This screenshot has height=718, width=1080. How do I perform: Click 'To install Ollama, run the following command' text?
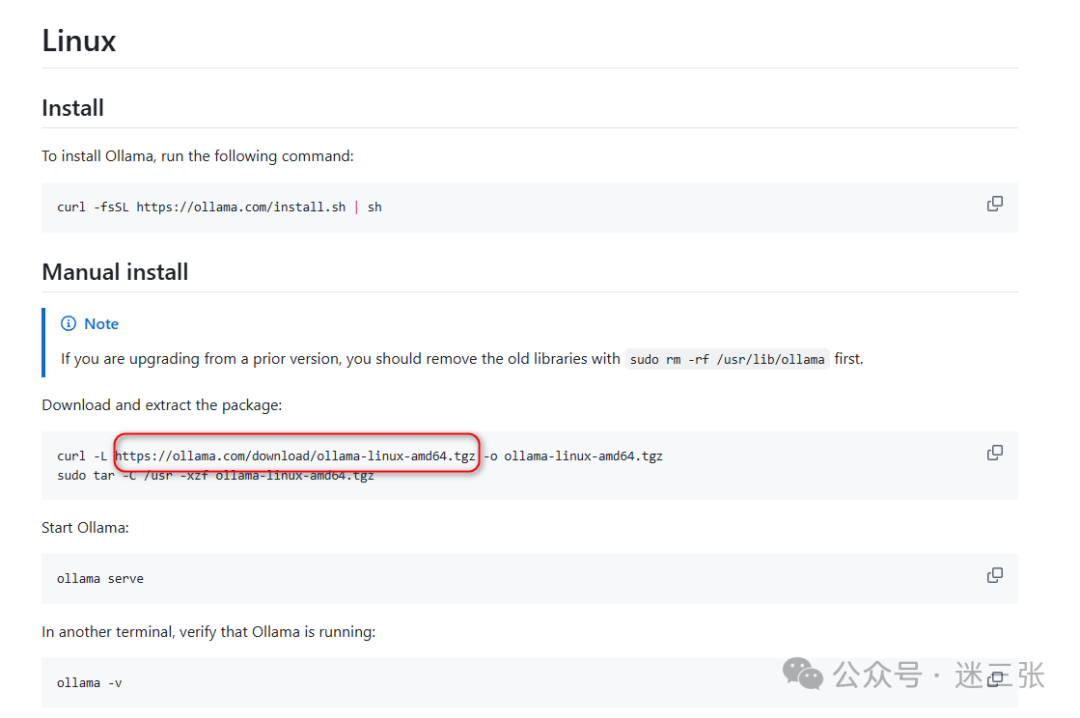(198, 156)
